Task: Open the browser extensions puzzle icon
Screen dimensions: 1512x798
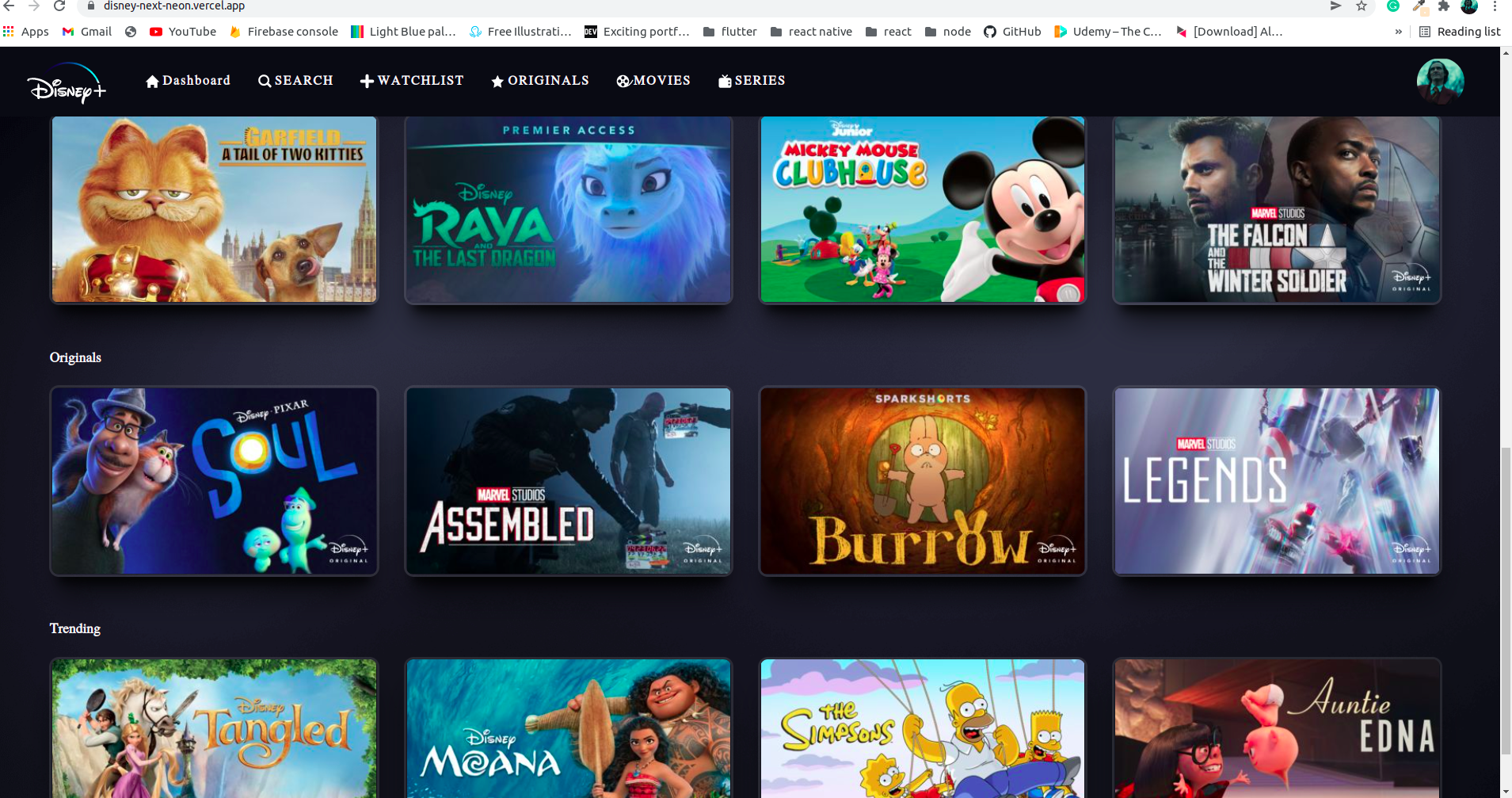Action: tap(1444, 6)
